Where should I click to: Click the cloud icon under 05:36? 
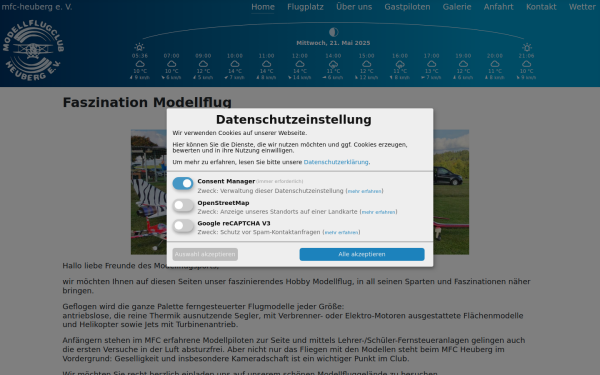[140, 64]
